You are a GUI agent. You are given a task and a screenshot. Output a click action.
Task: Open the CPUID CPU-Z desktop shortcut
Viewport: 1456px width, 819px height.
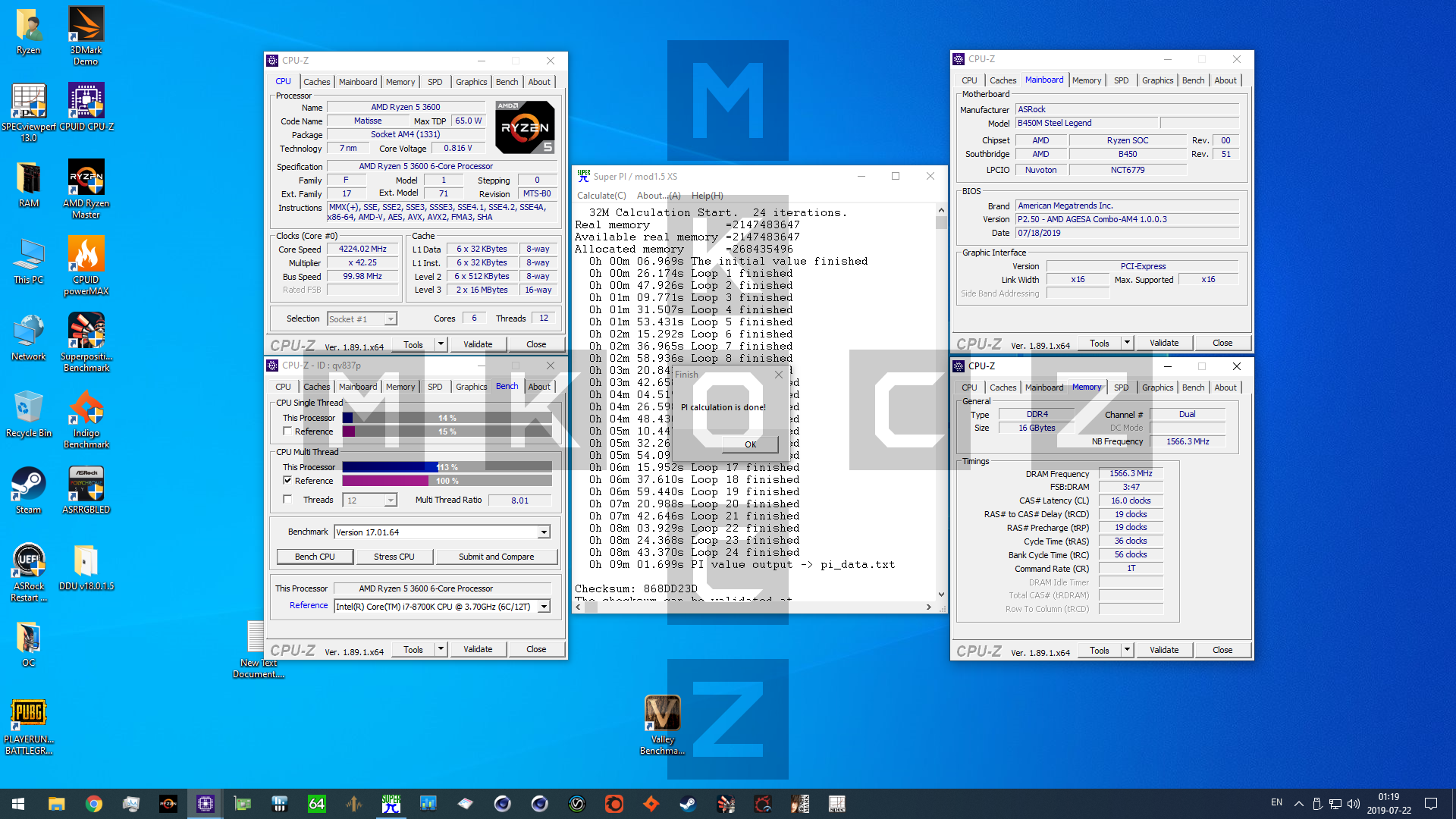point(86,107)
